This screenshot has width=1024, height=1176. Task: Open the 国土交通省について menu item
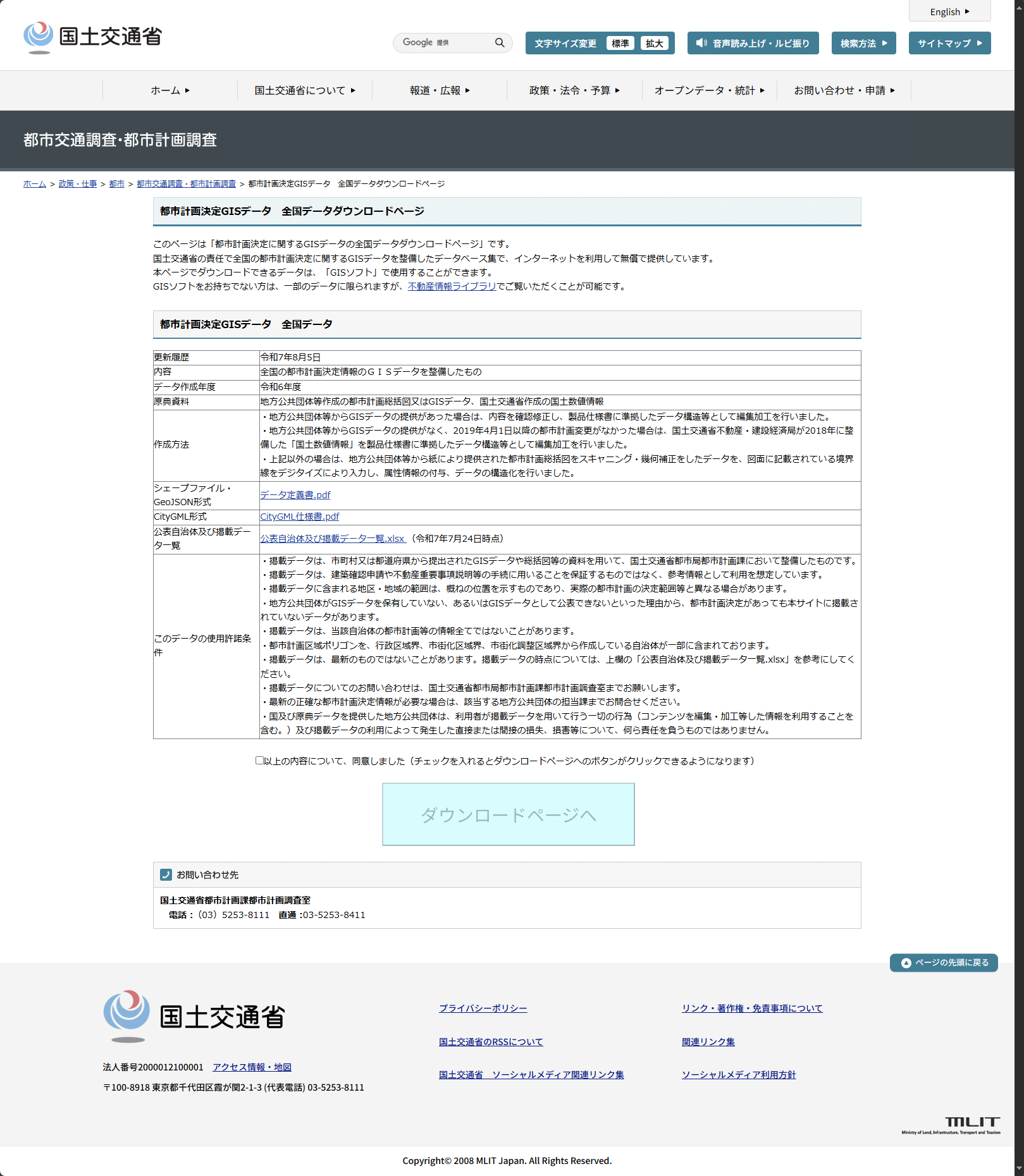[305, 90]
